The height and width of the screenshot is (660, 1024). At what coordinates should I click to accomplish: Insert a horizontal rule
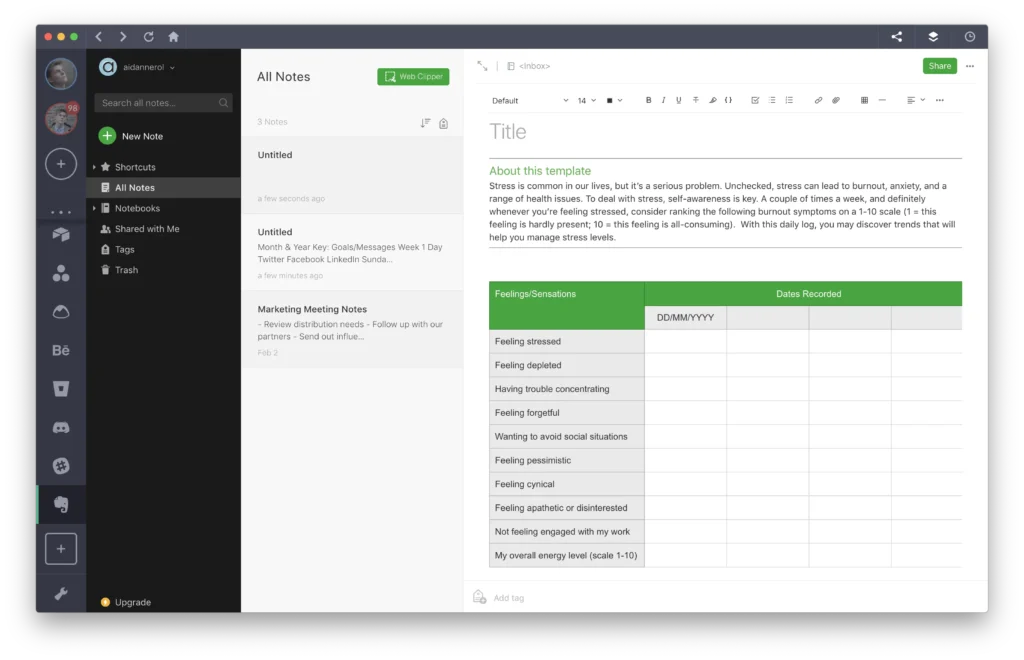click(882, 101)
